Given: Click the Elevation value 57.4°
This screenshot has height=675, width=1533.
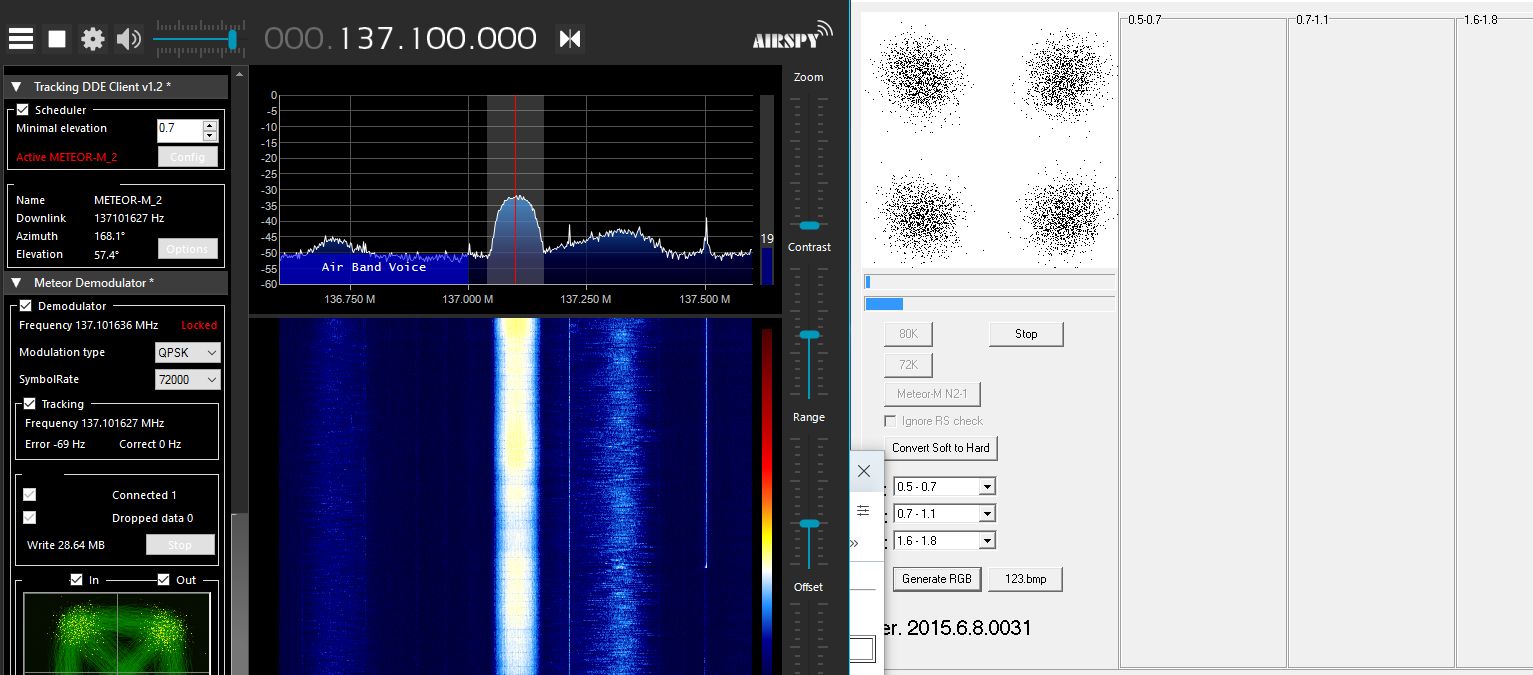Looking at the screenshot, I should 107,254.
